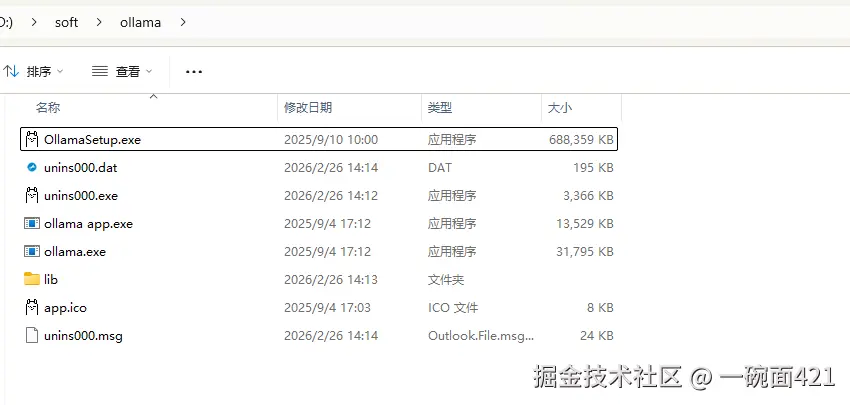Click the app.ico llama icon

[32, 307]
